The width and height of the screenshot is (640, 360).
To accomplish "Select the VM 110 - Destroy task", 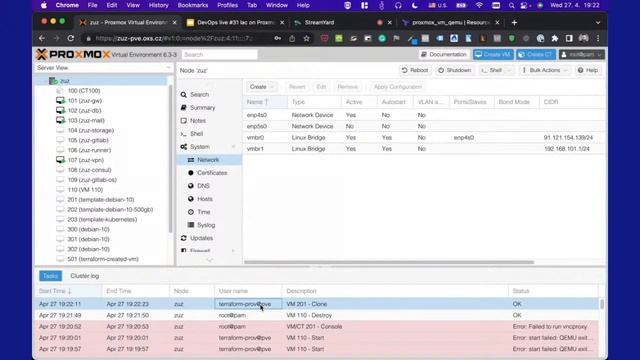I will [x=317, y=316].
